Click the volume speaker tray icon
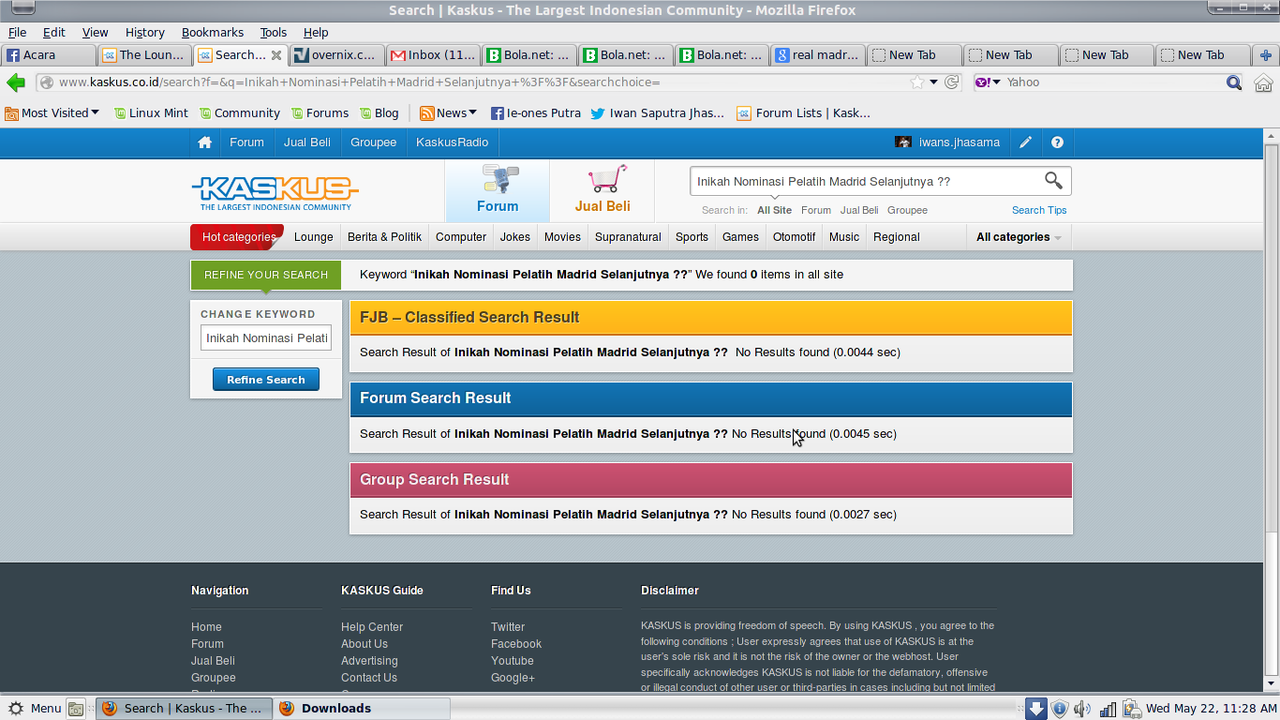 [x=1083, y=708]
